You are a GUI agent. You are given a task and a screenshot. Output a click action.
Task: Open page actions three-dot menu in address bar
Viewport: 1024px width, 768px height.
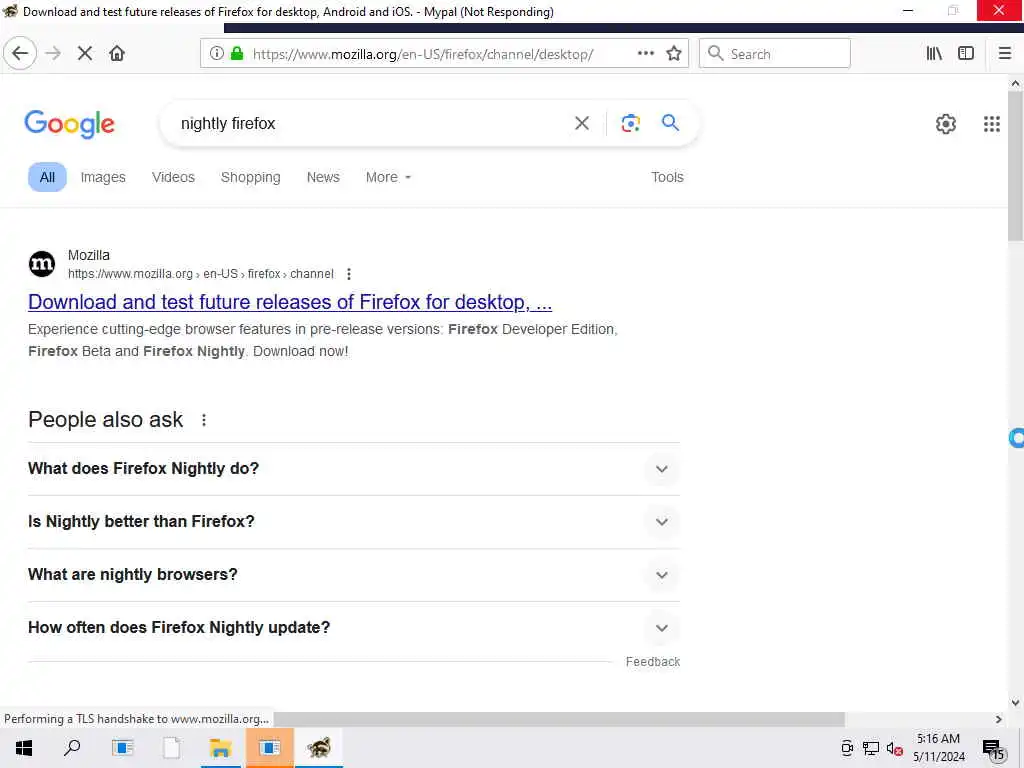coord(646,54)
